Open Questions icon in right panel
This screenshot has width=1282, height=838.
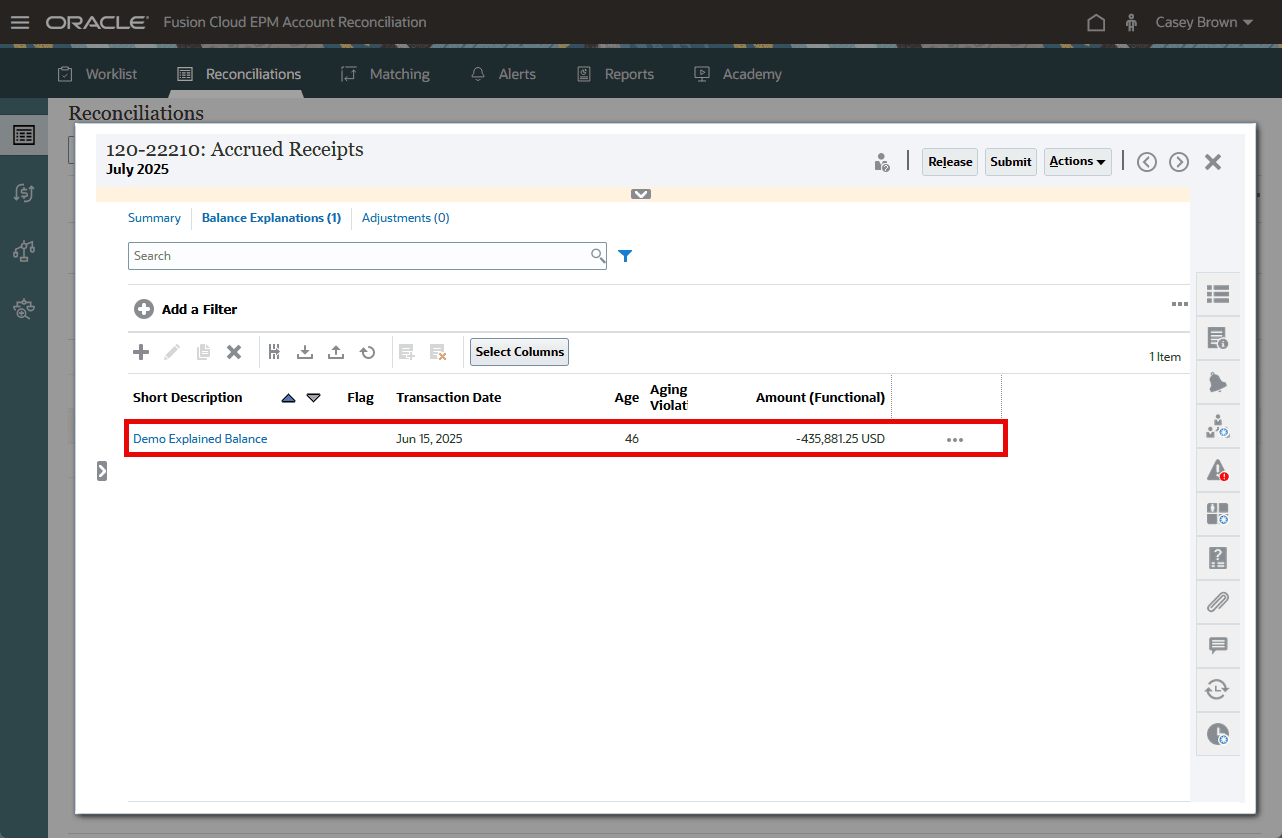point(1218,558)
